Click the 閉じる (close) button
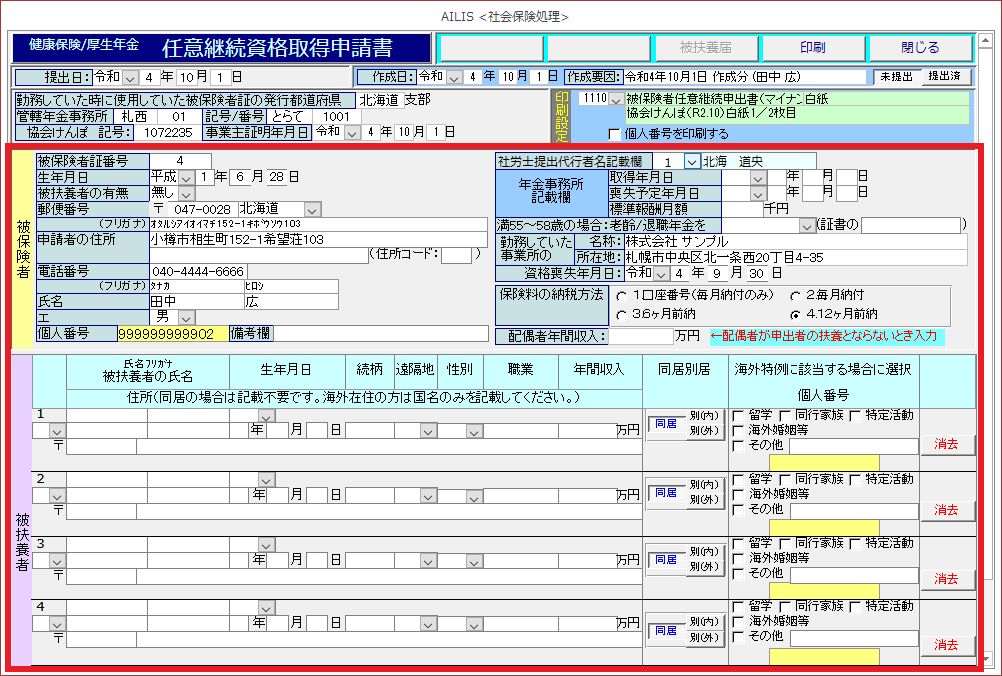The width and height of the screenshot is (1002, 676). (919, 48)
